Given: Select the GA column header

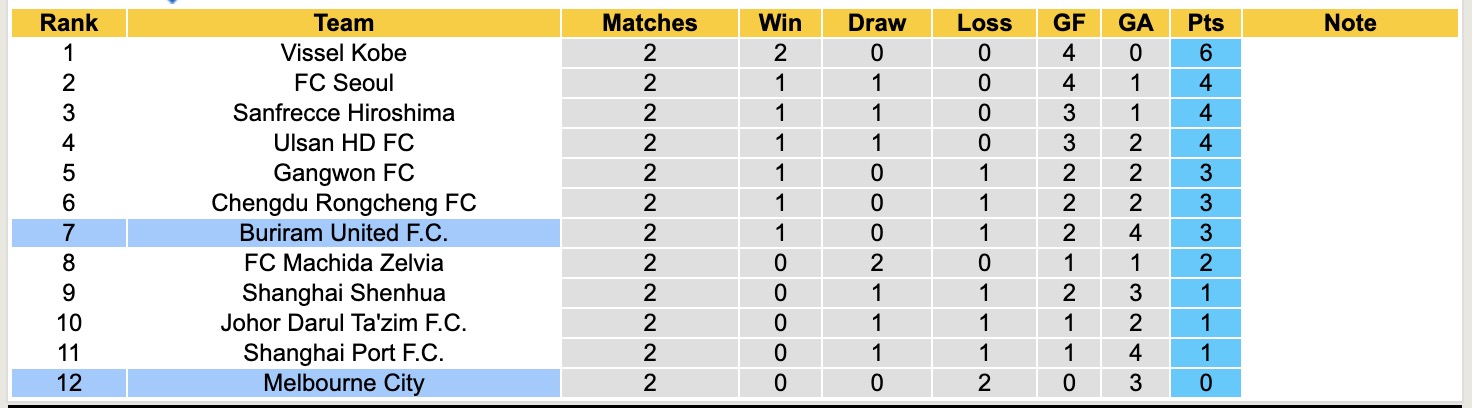Looking at the screenshot, I should pos(1136,23).
